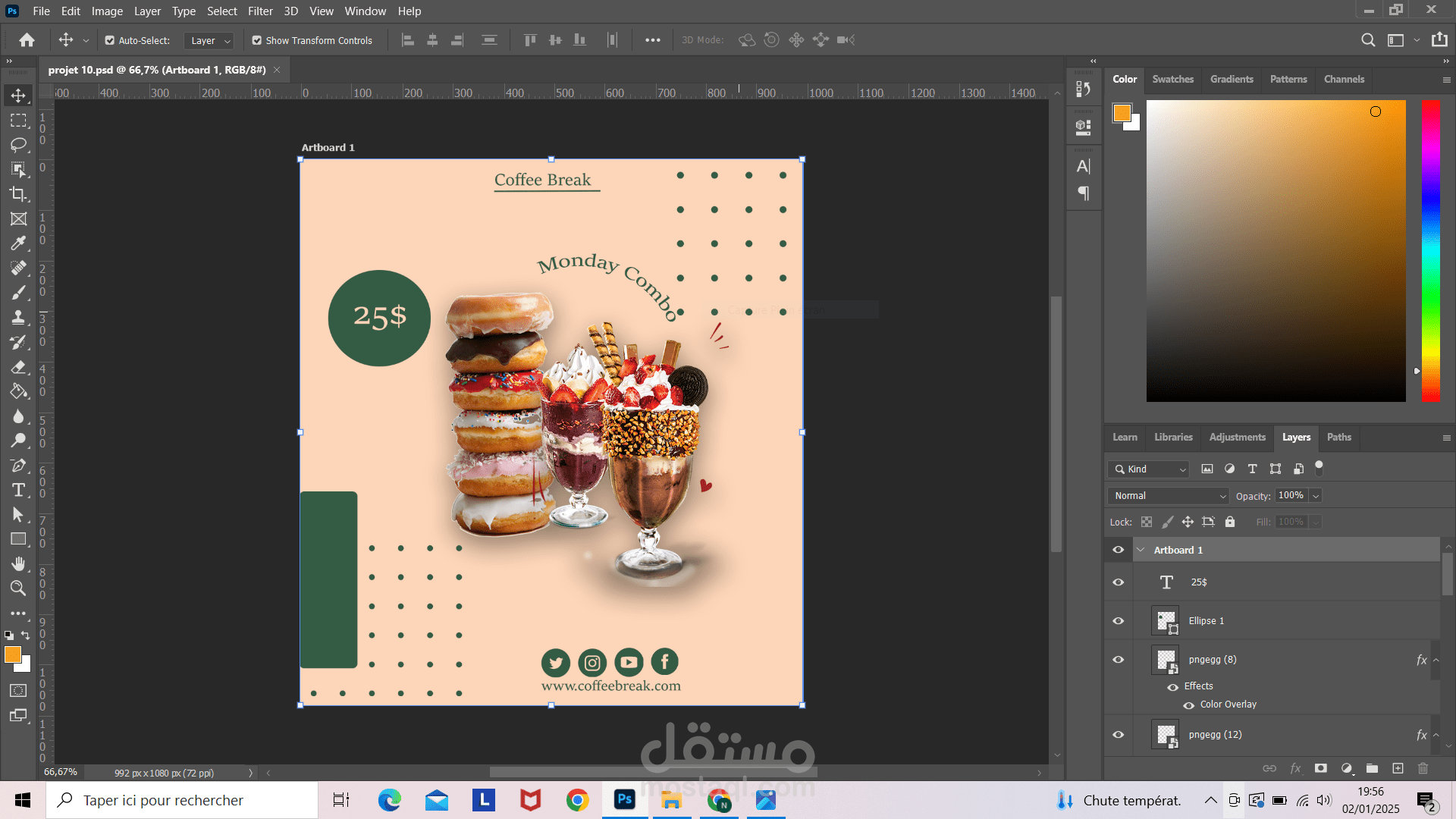Open Photoshop from the Windows taskbar
Viewport: 1456px width, 819px height.
625,799
